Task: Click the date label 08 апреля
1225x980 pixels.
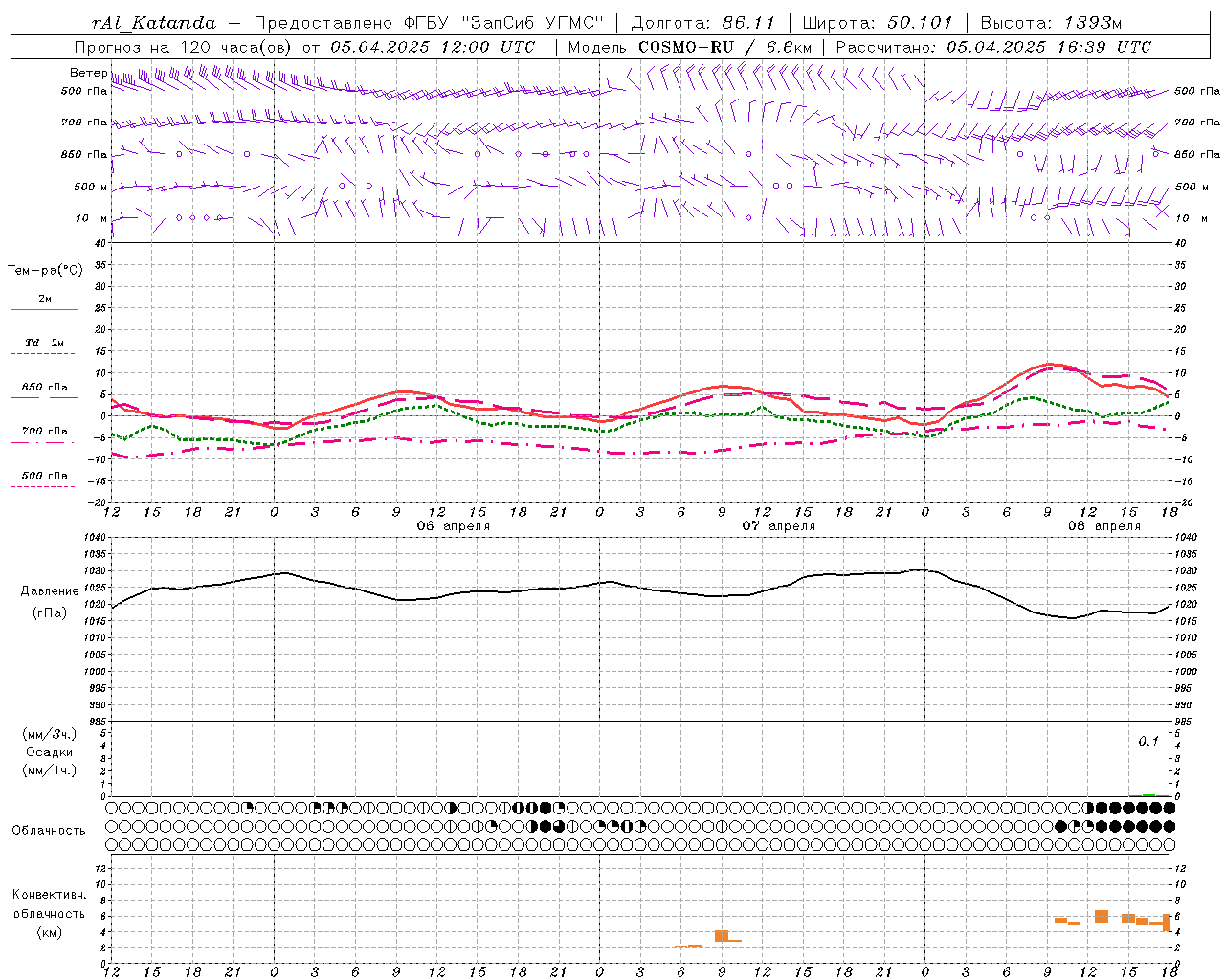Action: (x=1104, y=526)
